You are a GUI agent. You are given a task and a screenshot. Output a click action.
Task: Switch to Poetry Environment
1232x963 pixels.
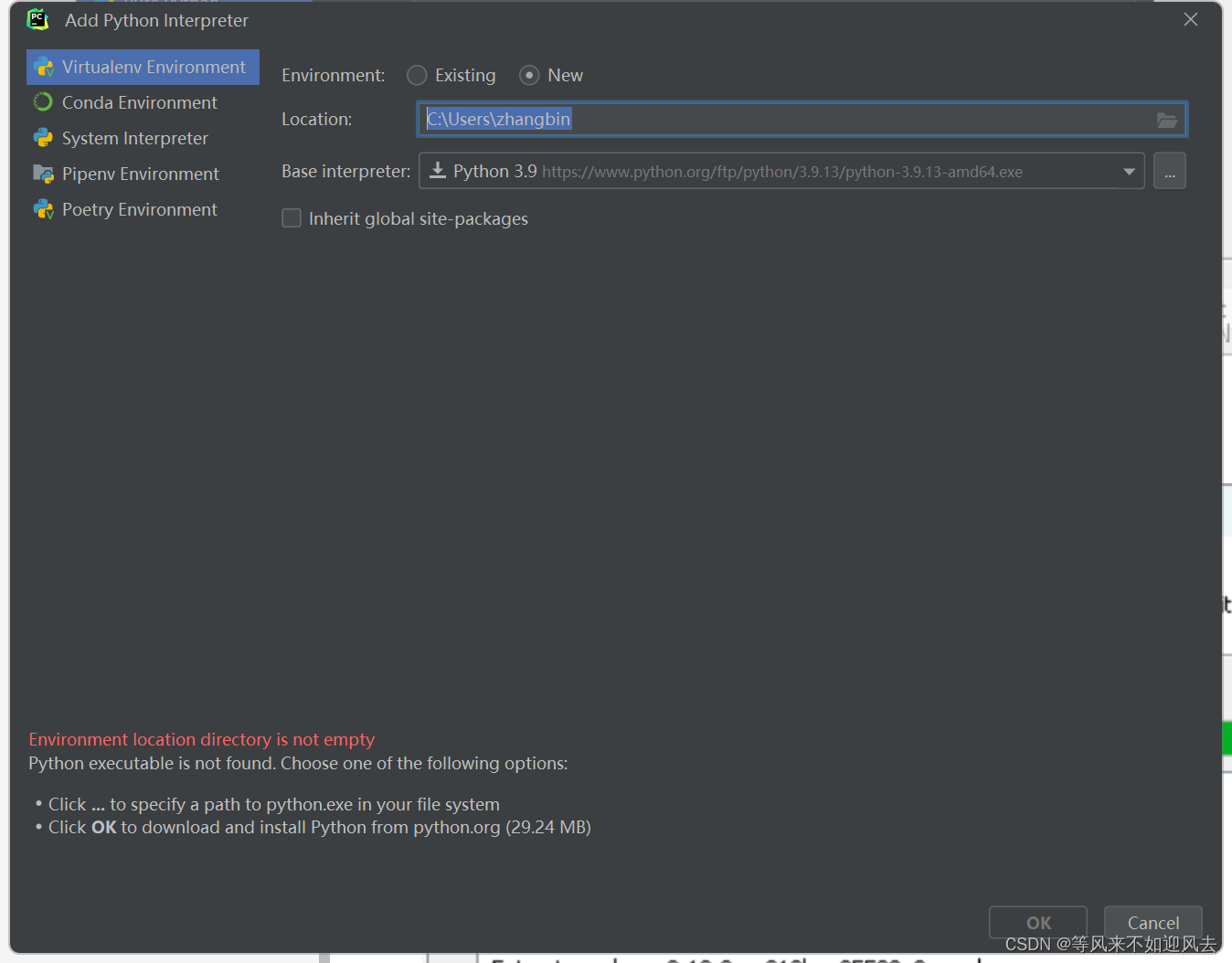tap(143, 209)
